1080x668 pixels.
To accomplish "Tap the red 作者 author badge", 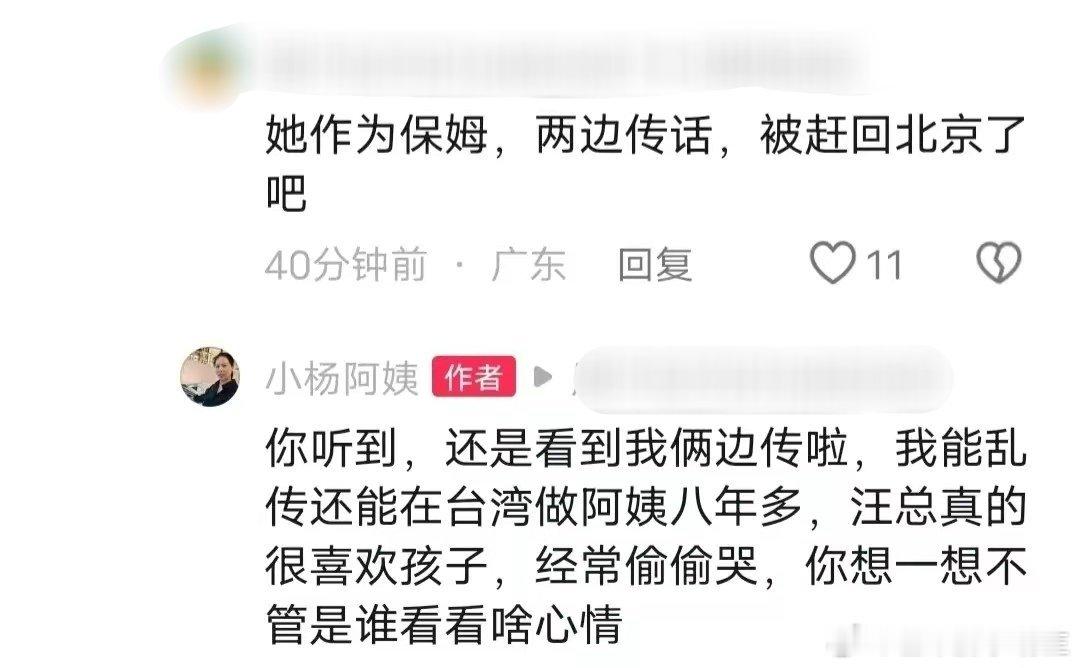I will 474,377.
